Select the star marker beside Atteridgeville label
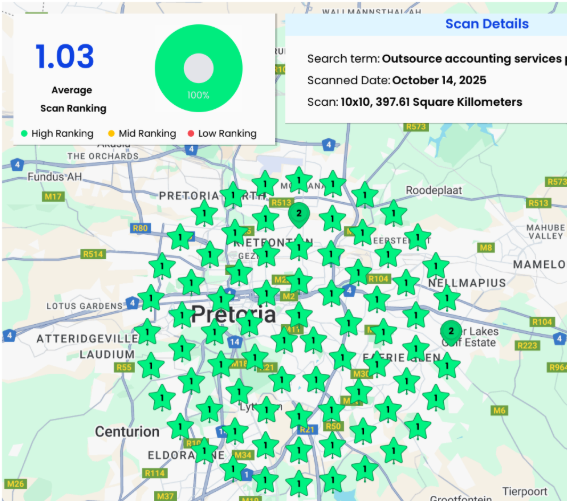This screenshot has height=501, width=567. click(147, 332)
